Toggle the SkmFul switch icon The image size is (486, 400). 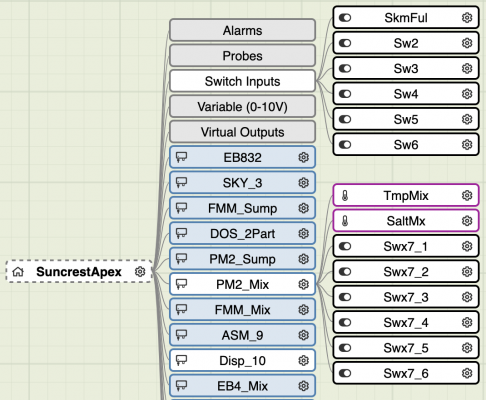coord(345,18)
